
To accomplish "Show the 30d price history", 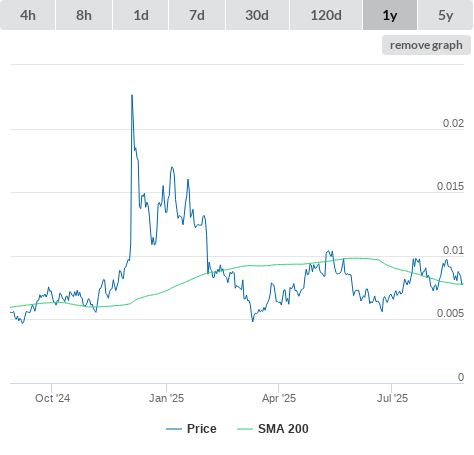I will tap(257, 15).
